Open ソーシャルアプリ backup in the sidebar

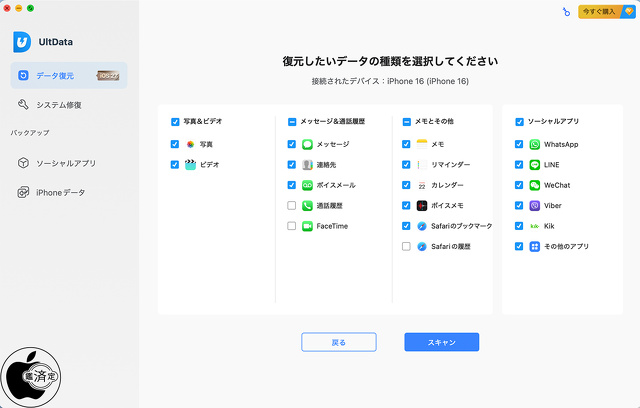coord(69,163)
